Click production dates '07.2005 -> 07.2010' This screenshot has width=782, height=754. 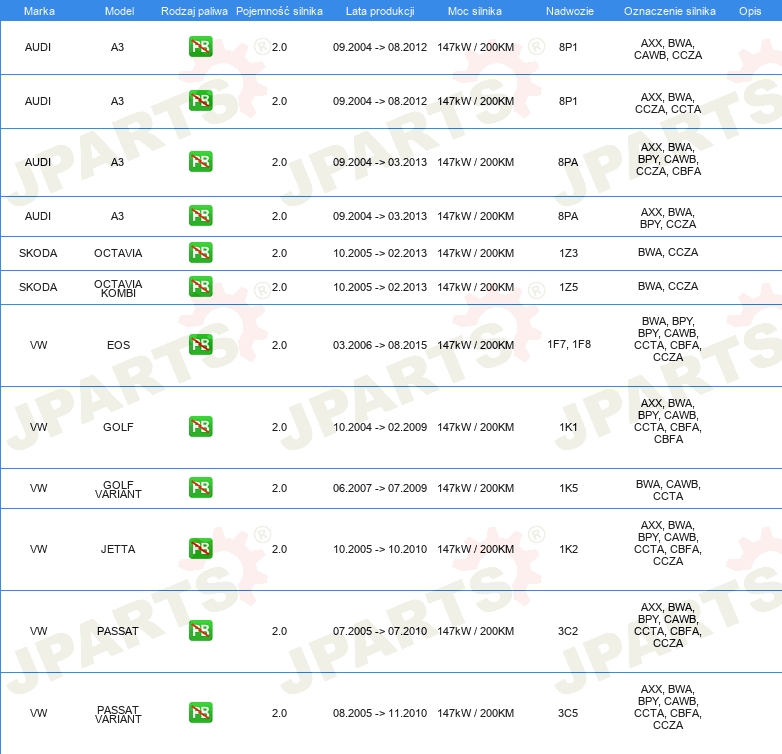(x=380, y=631)
